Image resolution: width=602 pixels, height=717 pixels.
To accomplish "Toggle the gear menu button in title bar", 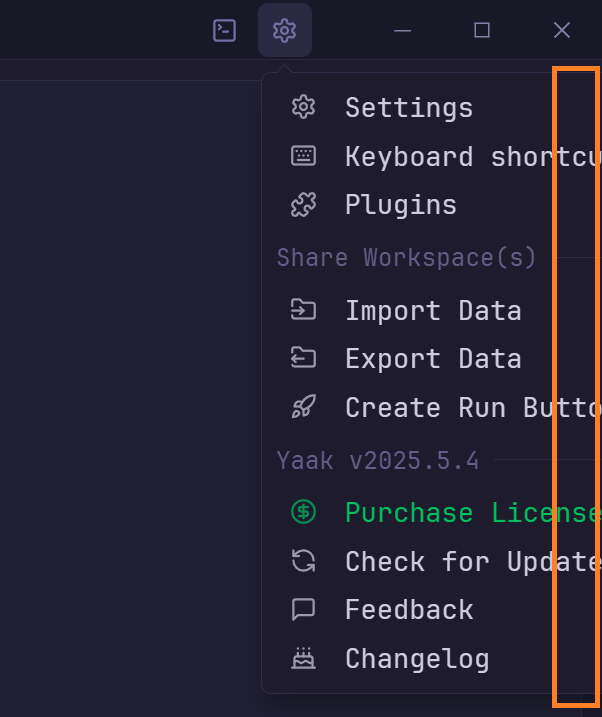I will 285,30.
